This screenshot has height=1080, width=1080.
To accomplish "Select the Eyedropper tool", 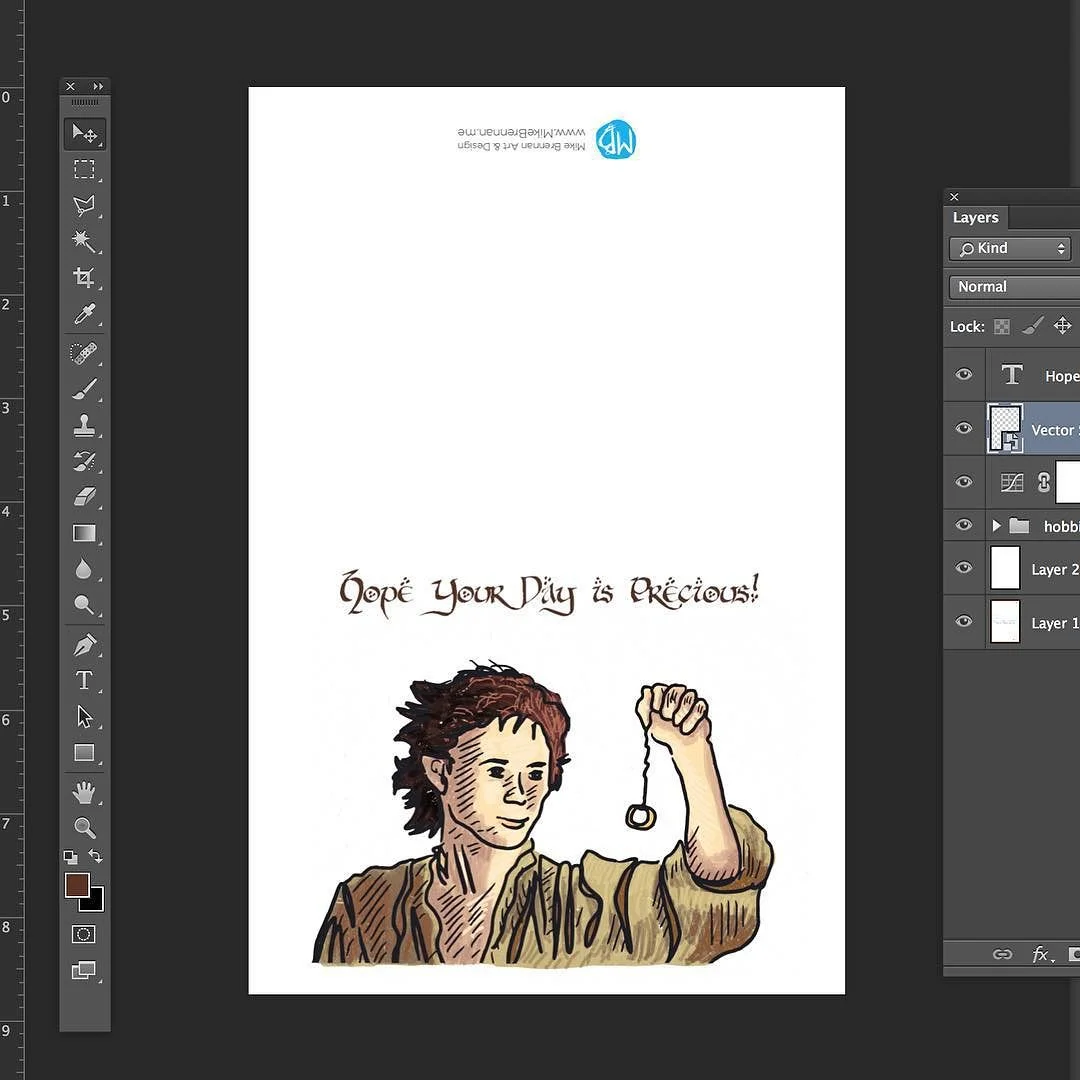I will 85,314.
